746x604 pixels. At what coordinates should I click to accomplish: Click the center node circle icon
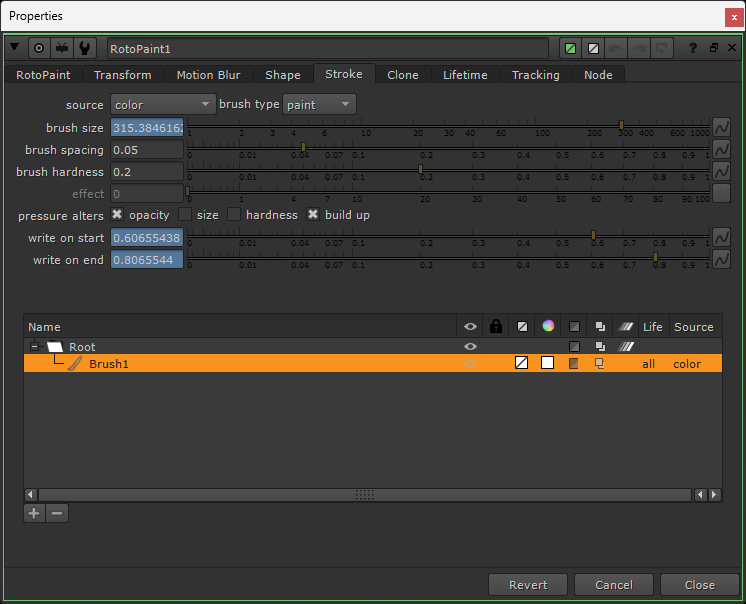[x=39, y=48]
